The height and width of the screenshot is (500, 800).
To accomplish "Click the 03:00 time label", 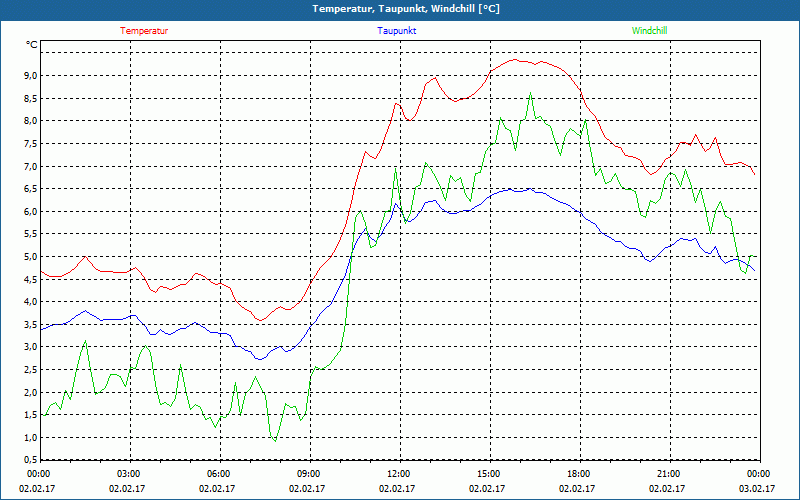I will (x=130, y=474).
